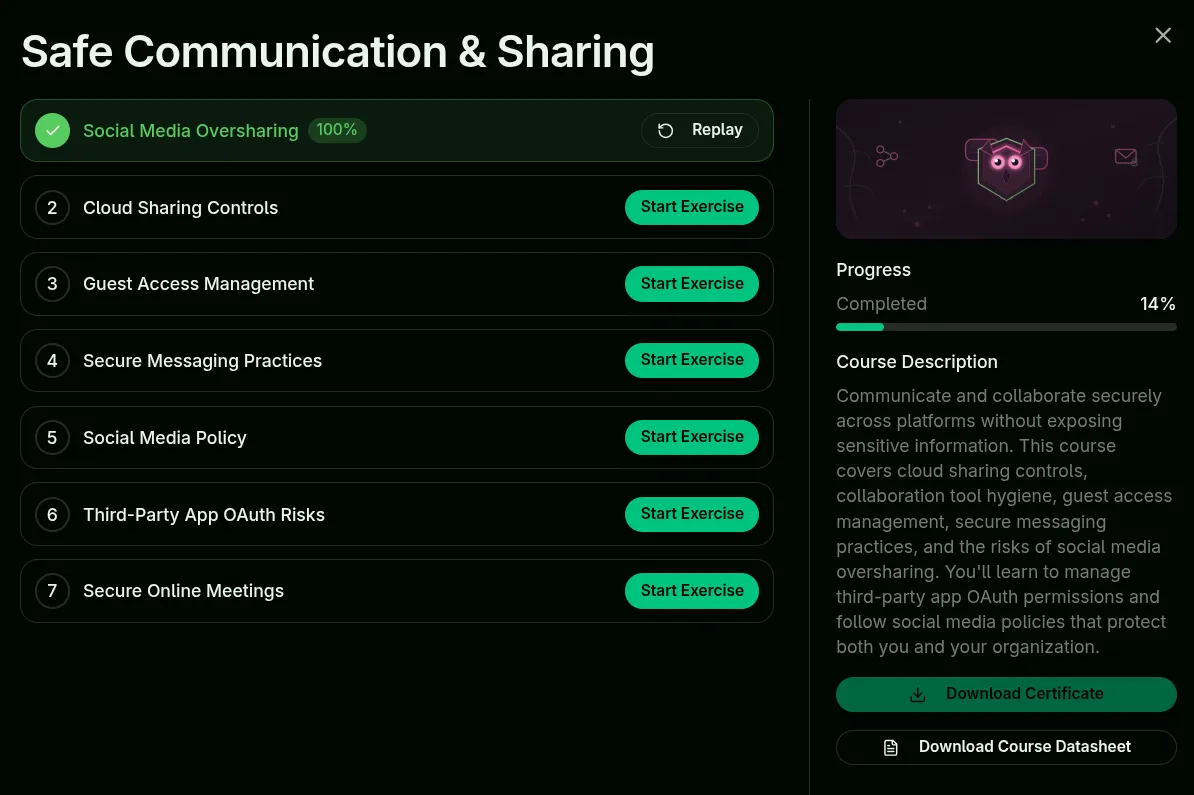The height and width of the screenshot is (795, 1194).
Task: Start the Guest Access Management exercise
Action: pyautogui.click(x=691, y=284)
